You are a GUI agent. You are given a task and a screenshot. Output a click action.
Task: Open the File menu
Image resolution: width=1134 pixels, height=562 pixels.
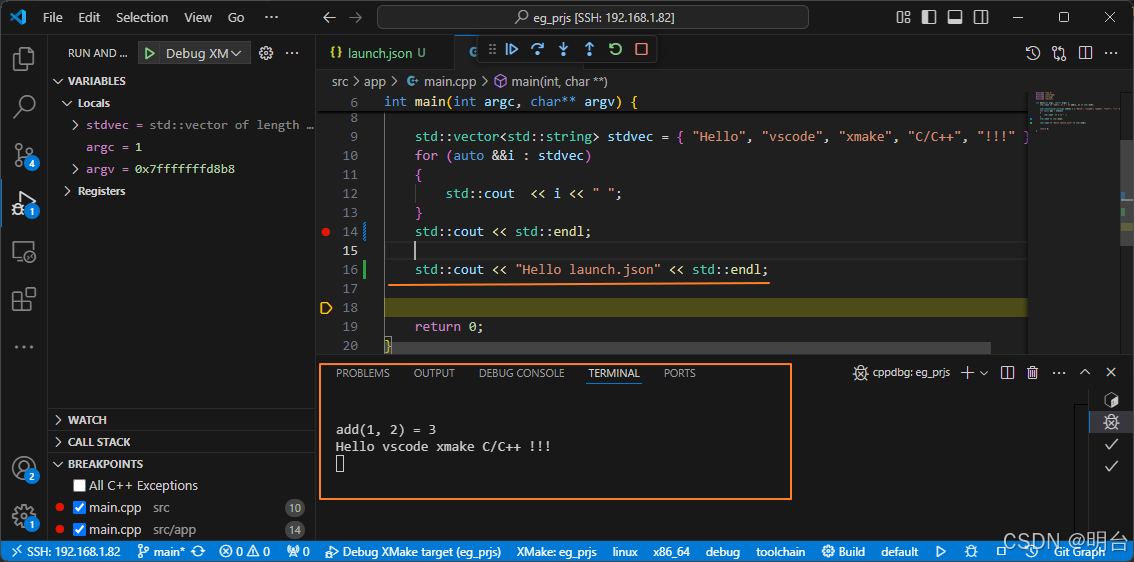click(x=53, y=17)
